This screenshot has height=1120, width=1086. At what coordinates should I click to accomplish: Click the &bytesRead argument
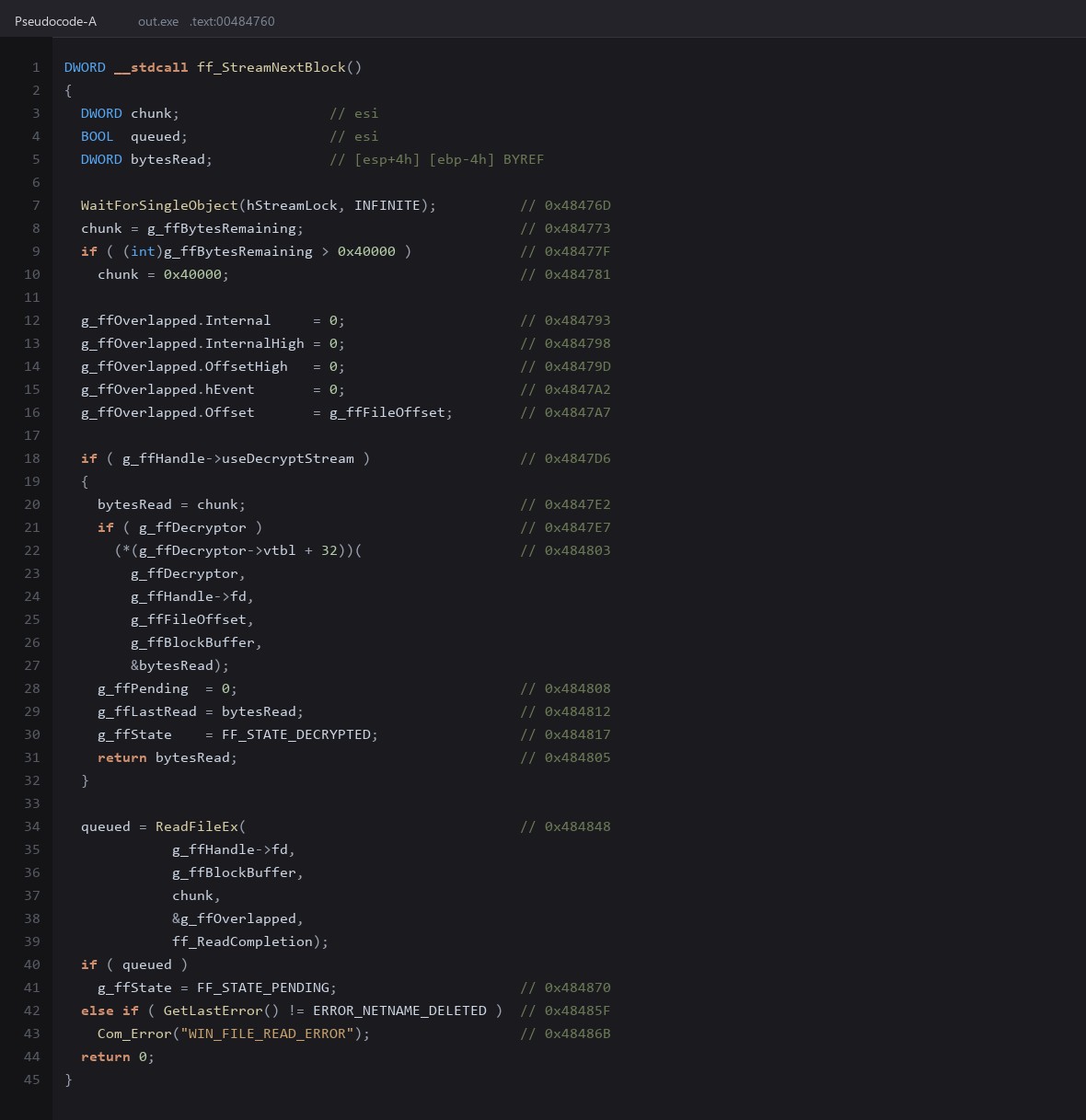click(x=172, y=665)
